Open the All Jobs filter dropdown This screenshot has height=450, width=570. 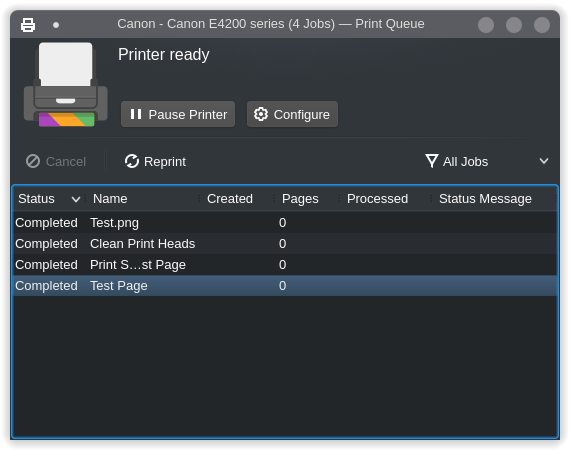point(487,161)
